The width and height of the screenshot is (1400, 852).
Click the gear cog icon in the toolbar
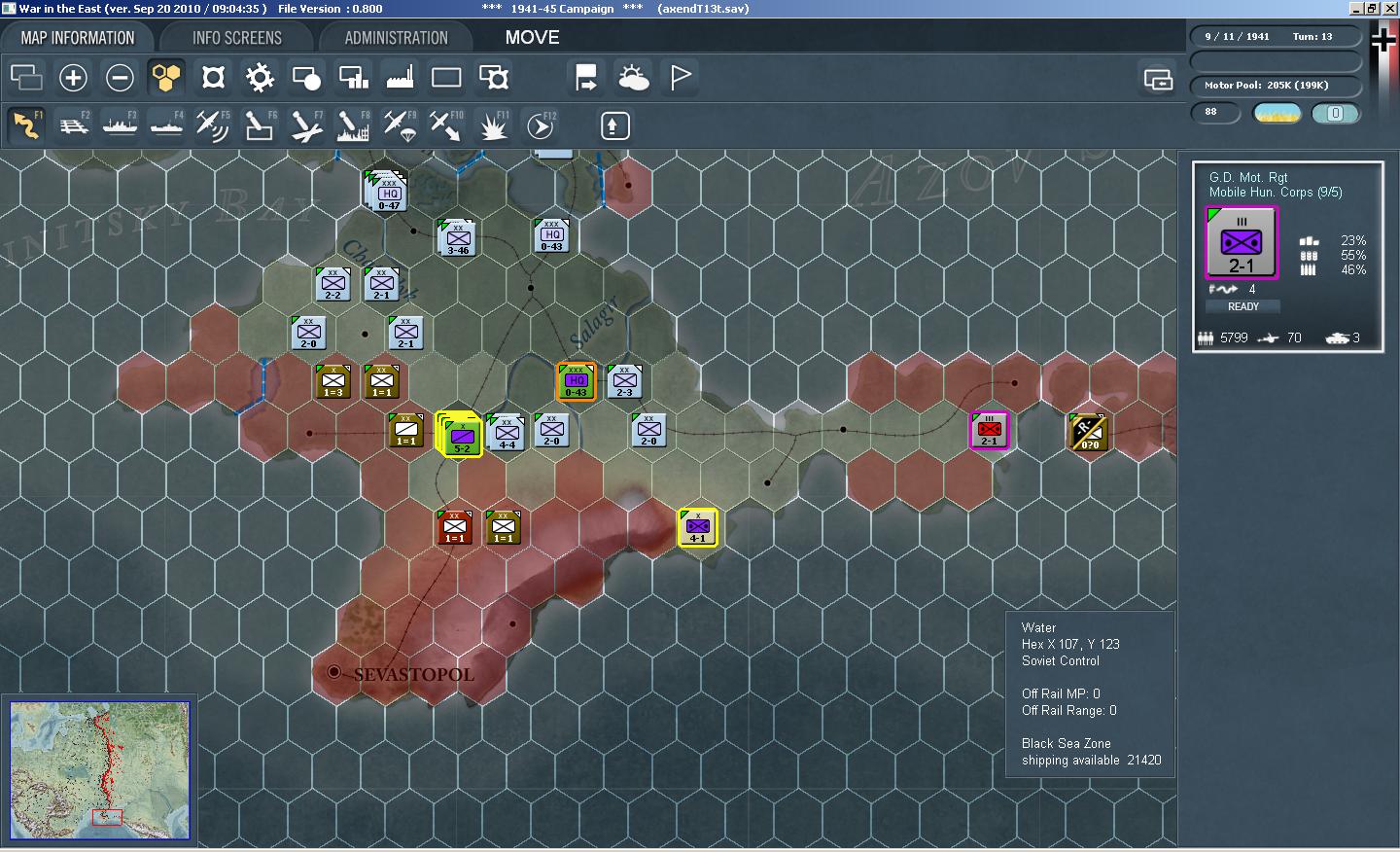(260, 78)
